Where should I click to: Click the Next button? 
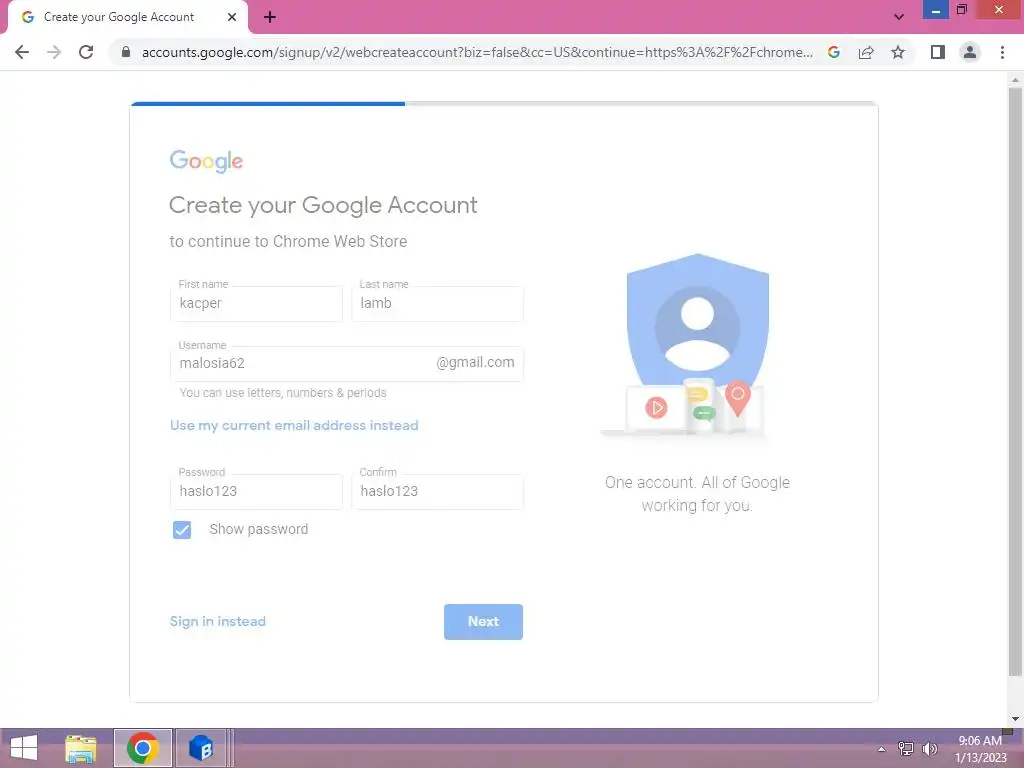483,622
